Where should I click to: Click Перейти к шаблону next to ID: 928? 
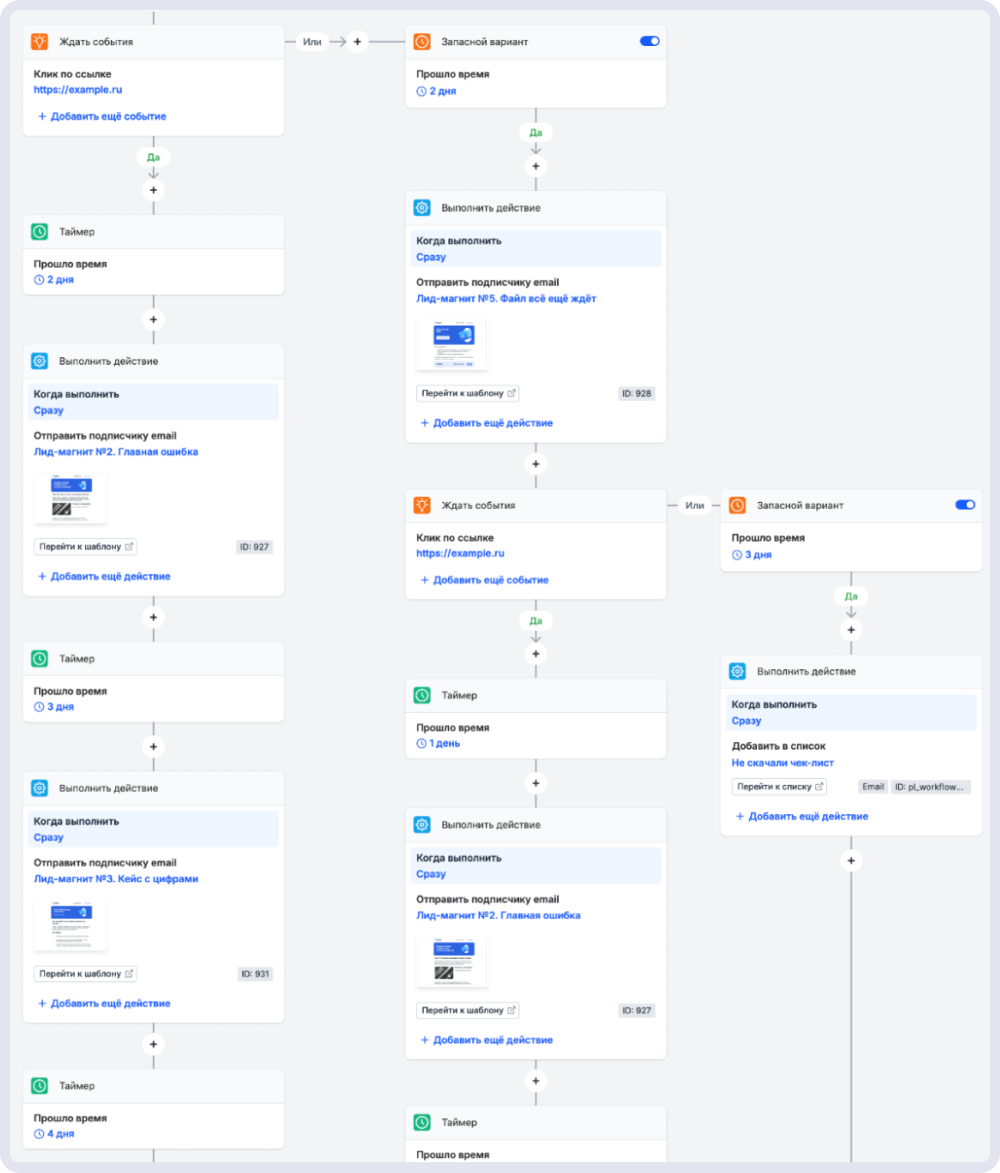pos(467,393)
